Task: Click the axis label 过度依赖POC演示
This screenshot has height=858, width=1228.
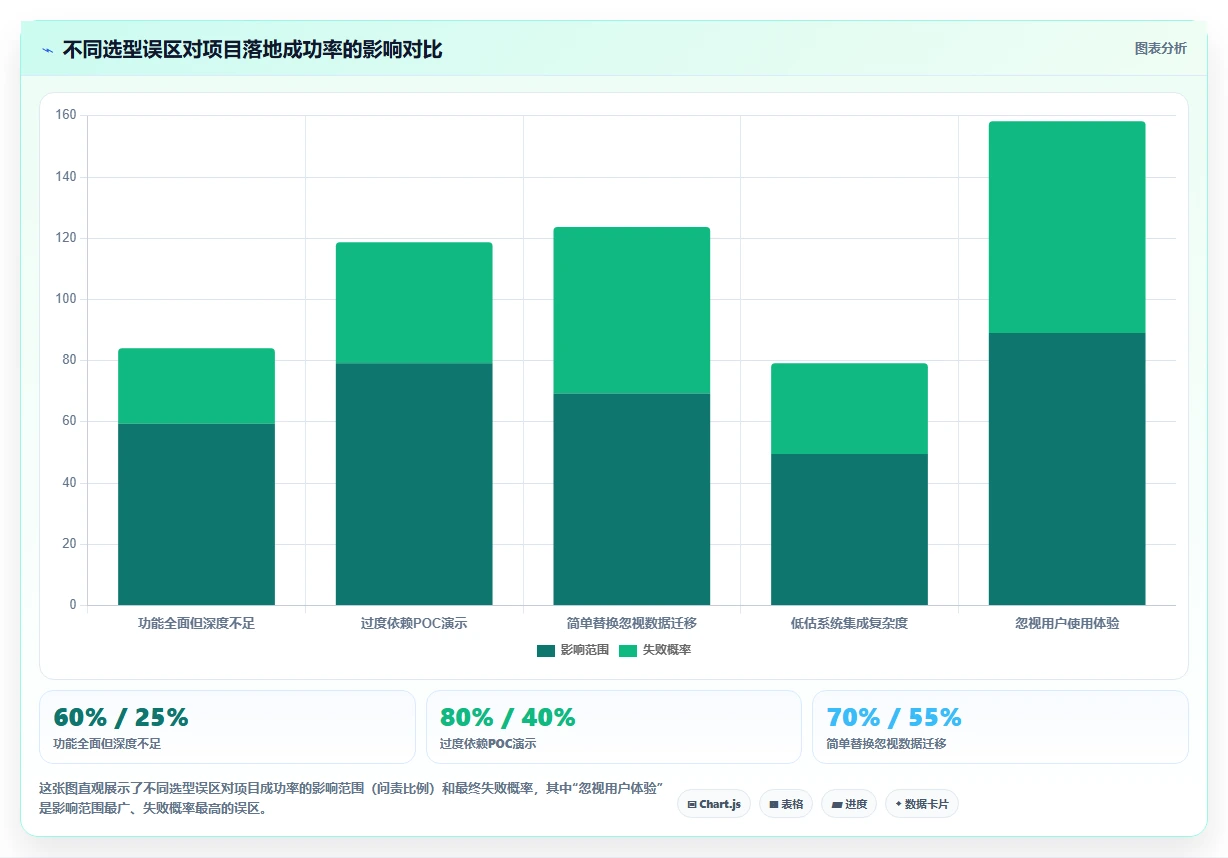Action: [414, 623]
